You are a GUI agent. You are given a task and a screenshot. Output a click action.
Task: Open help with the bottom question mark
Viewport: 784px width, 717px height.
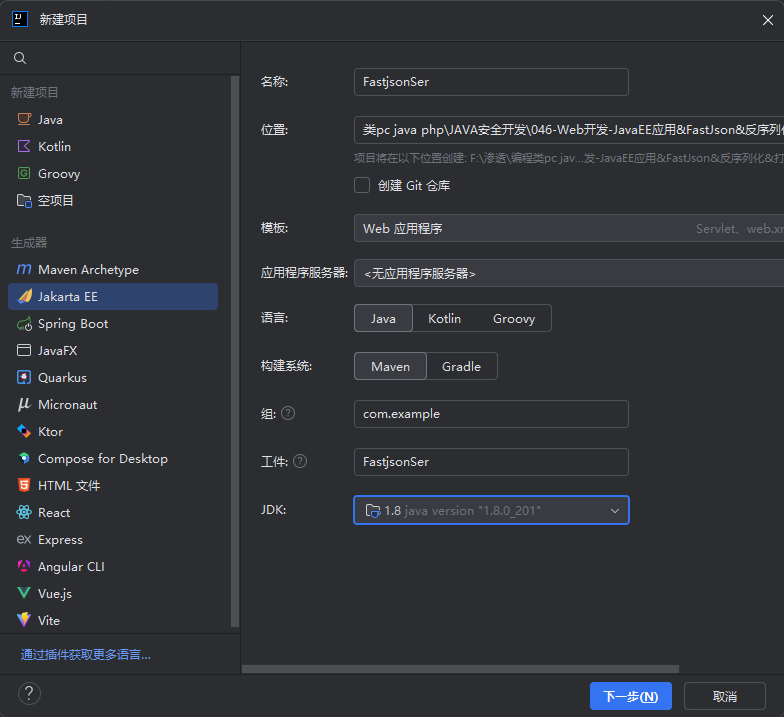point(29,694)
